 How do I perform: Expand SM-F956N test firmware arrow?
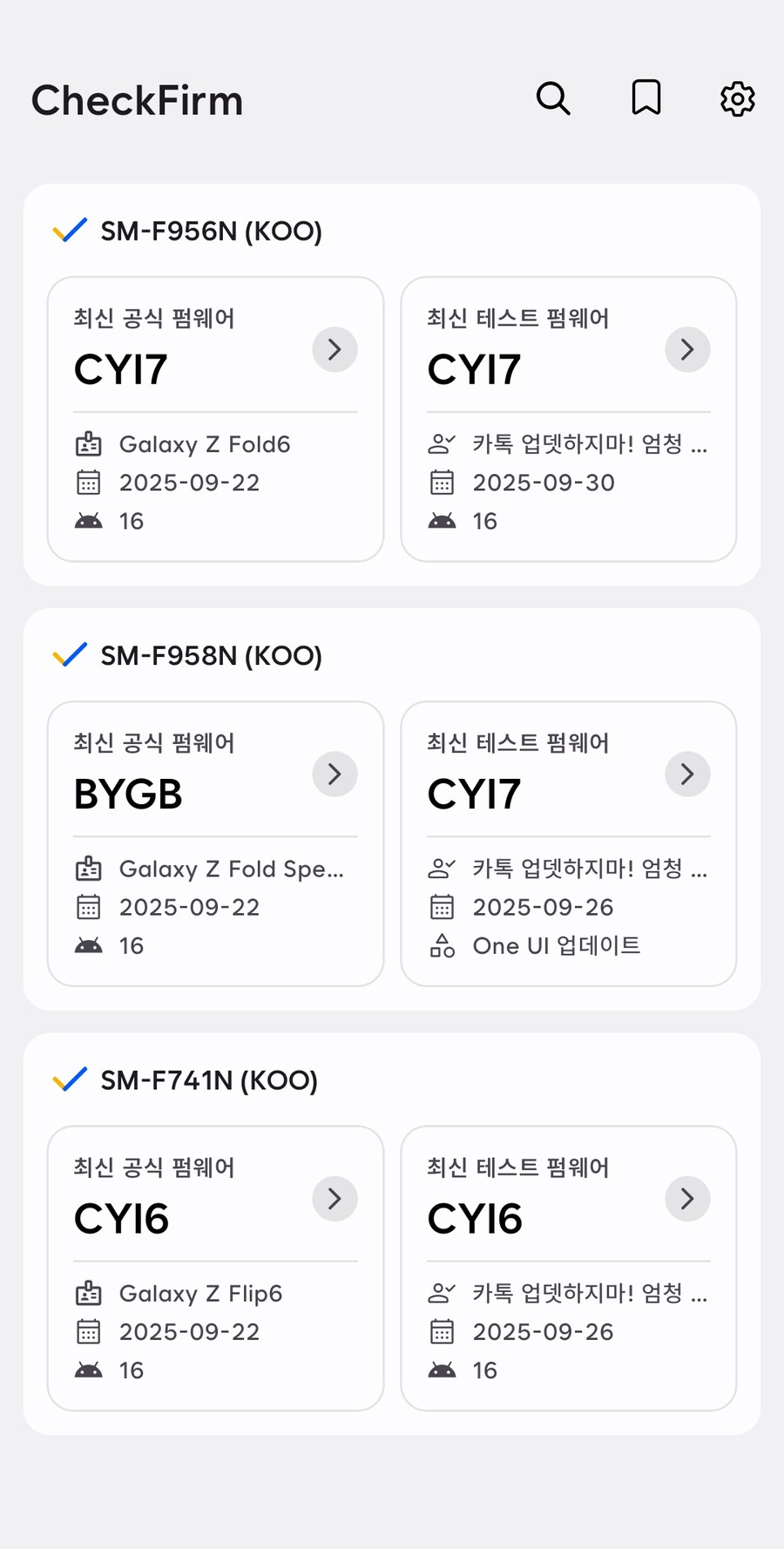tap(687, 349)
